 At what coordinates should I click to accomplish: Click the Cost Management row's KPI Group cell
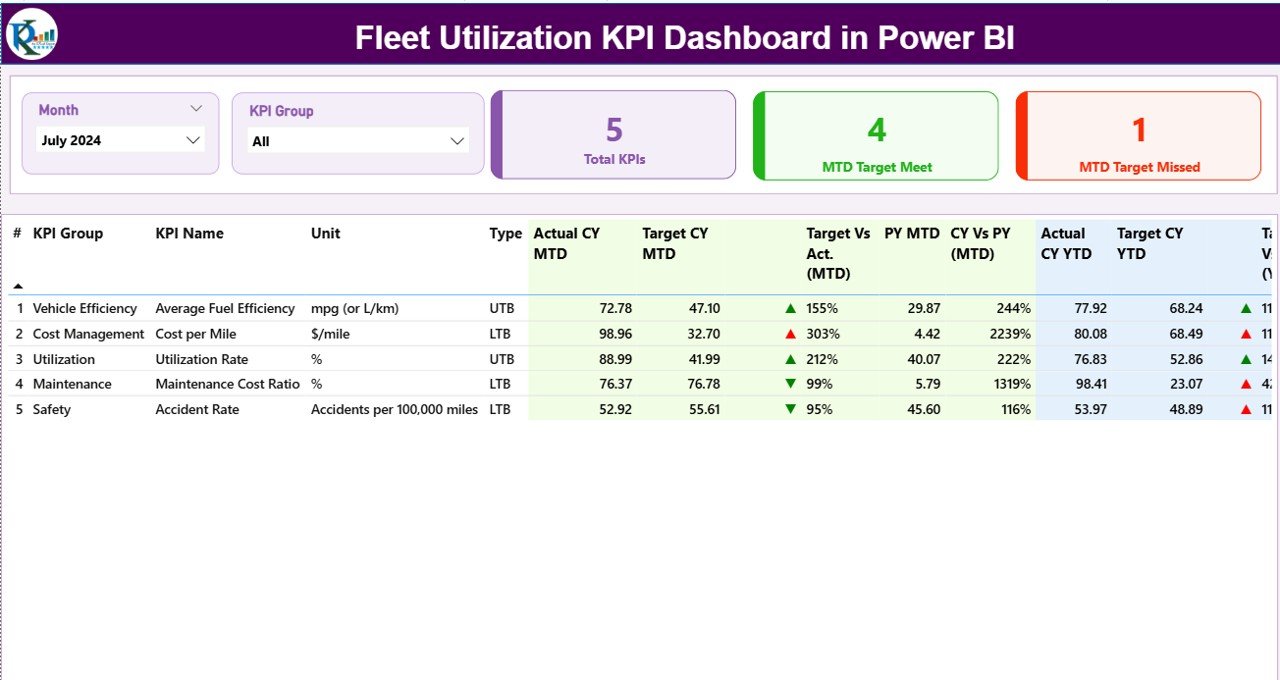88,334
